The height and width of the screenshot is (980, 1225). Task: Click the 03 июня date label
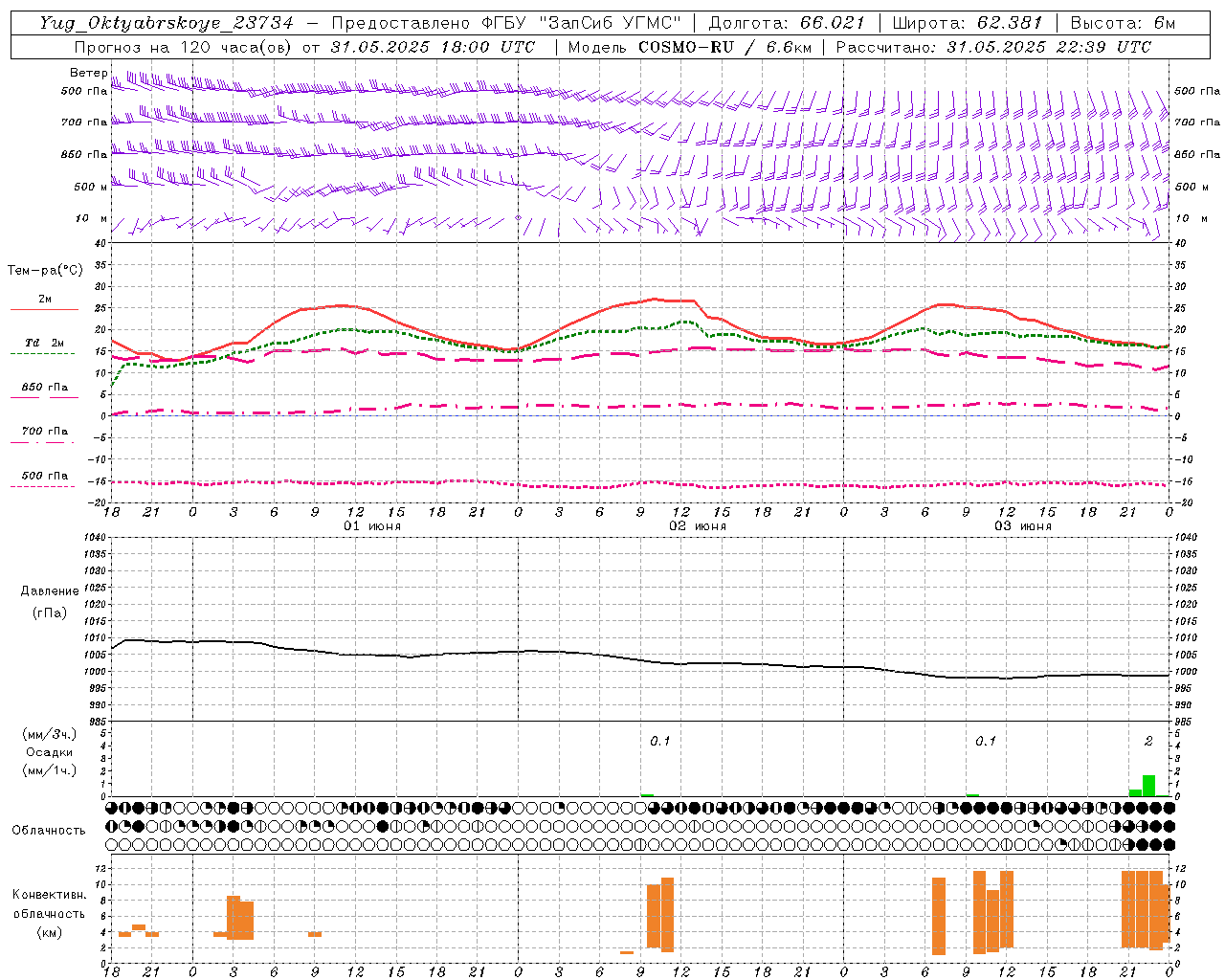coord(1023,526)
